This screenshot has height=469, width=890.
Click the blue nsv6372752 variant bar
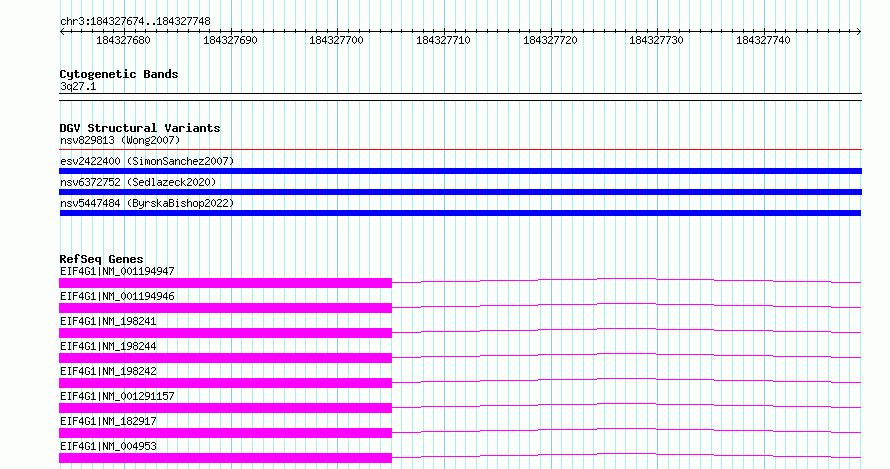tap(460, 192)
